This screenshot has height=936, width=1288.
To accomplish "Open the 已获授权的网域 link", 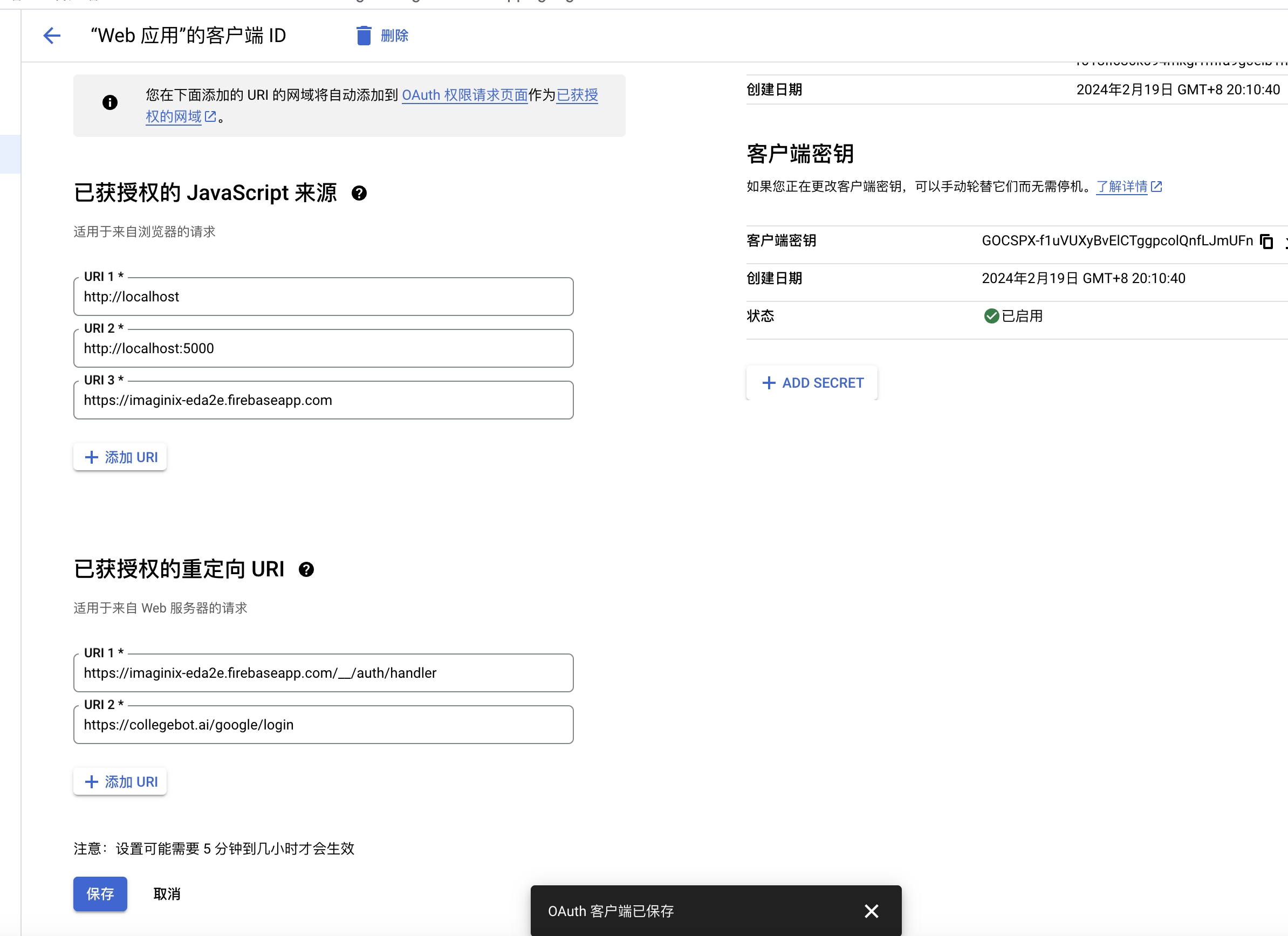I will pyautogui.click(x=173, y=116).
